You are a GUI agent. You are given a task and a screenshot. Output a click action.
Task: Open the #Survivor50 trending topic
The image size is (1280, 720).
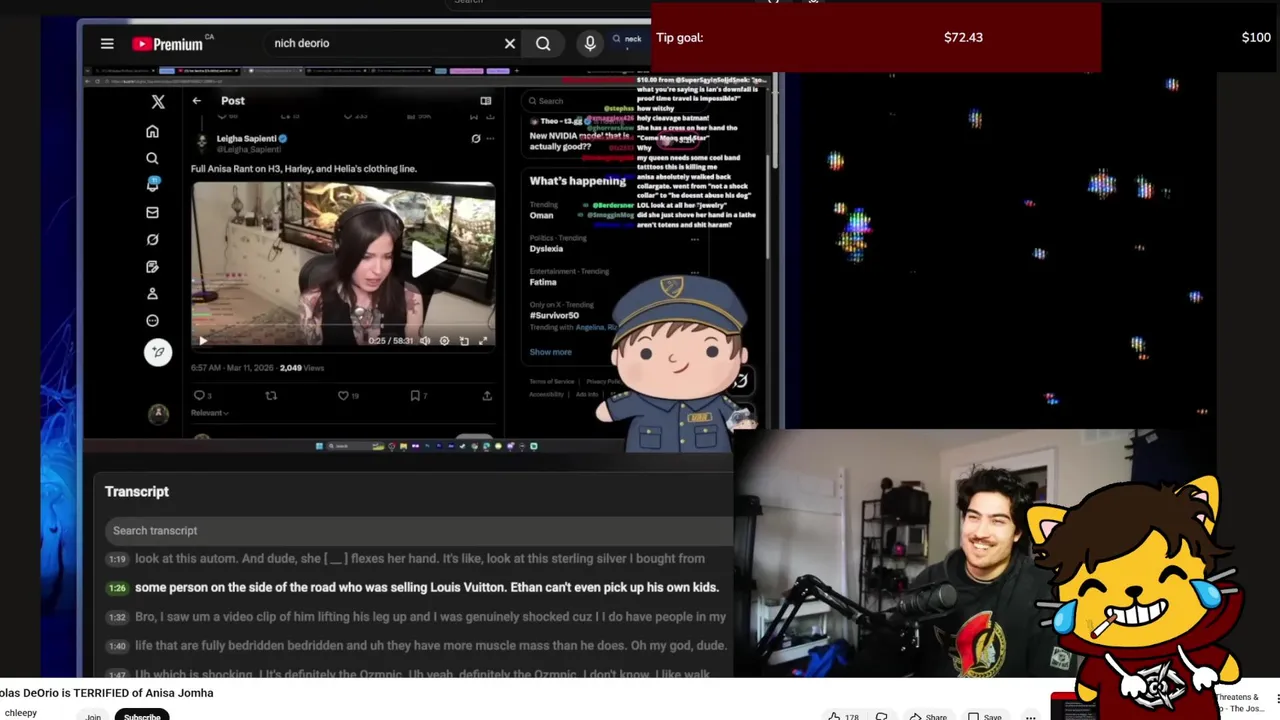[x=554, y=315]
